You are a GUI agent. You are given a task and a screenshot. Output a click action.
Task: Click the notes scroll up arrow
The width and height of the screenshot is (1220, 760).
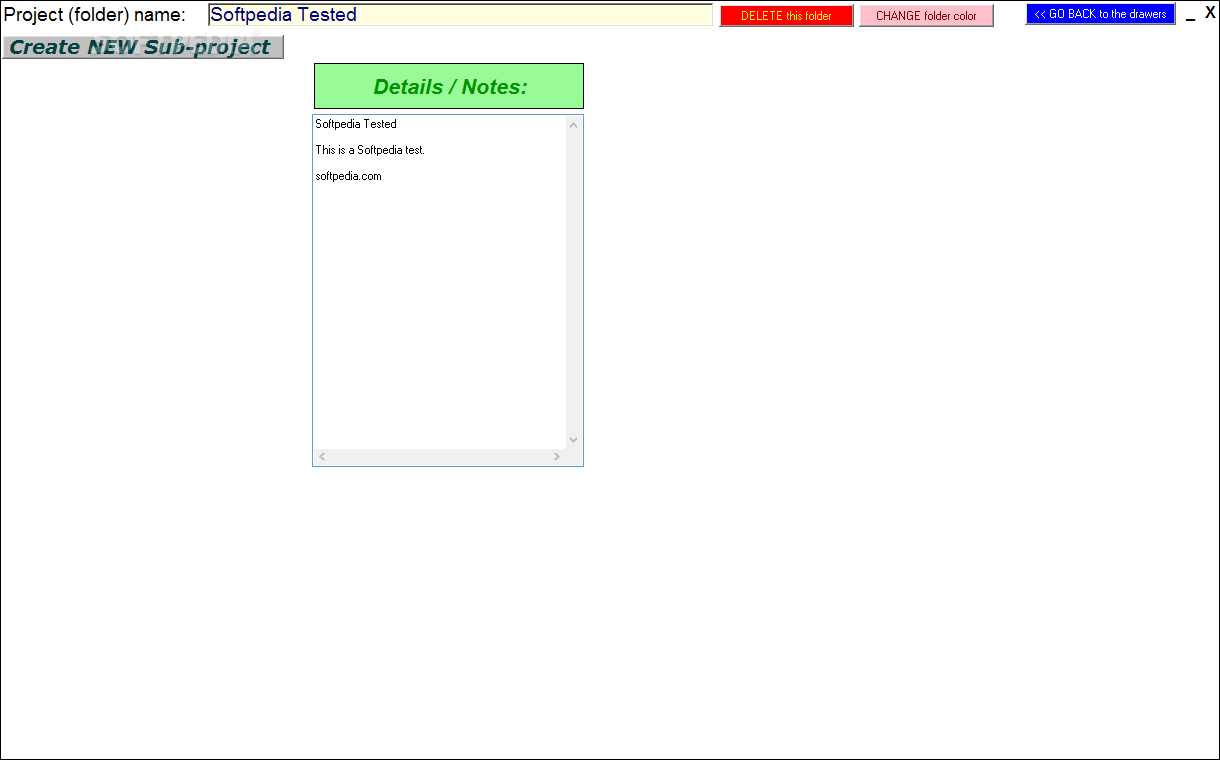click(574, 125)
